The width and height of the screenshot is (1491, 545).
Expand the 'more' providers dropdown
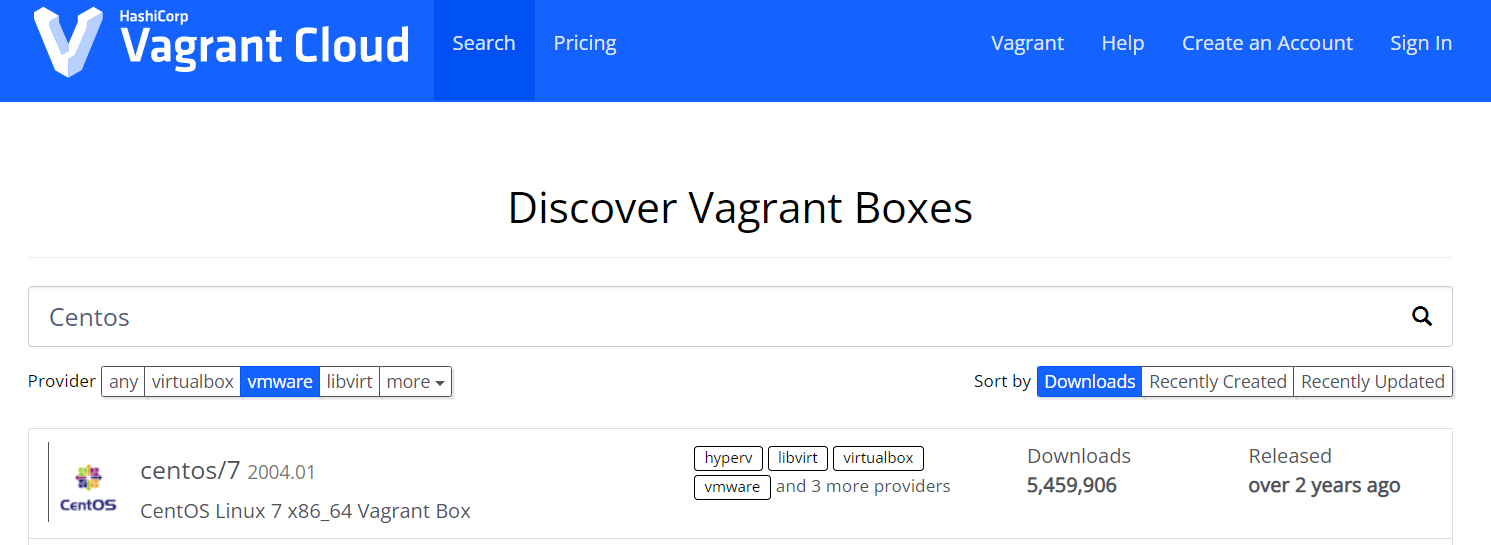(x=416, y=382)
